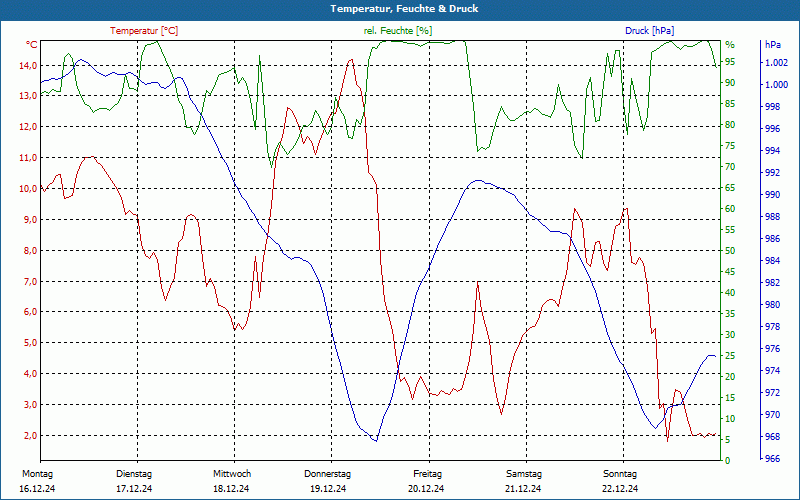
Task: Click the '3,0' temperature axis value
Action: click(x=30, y=405)
